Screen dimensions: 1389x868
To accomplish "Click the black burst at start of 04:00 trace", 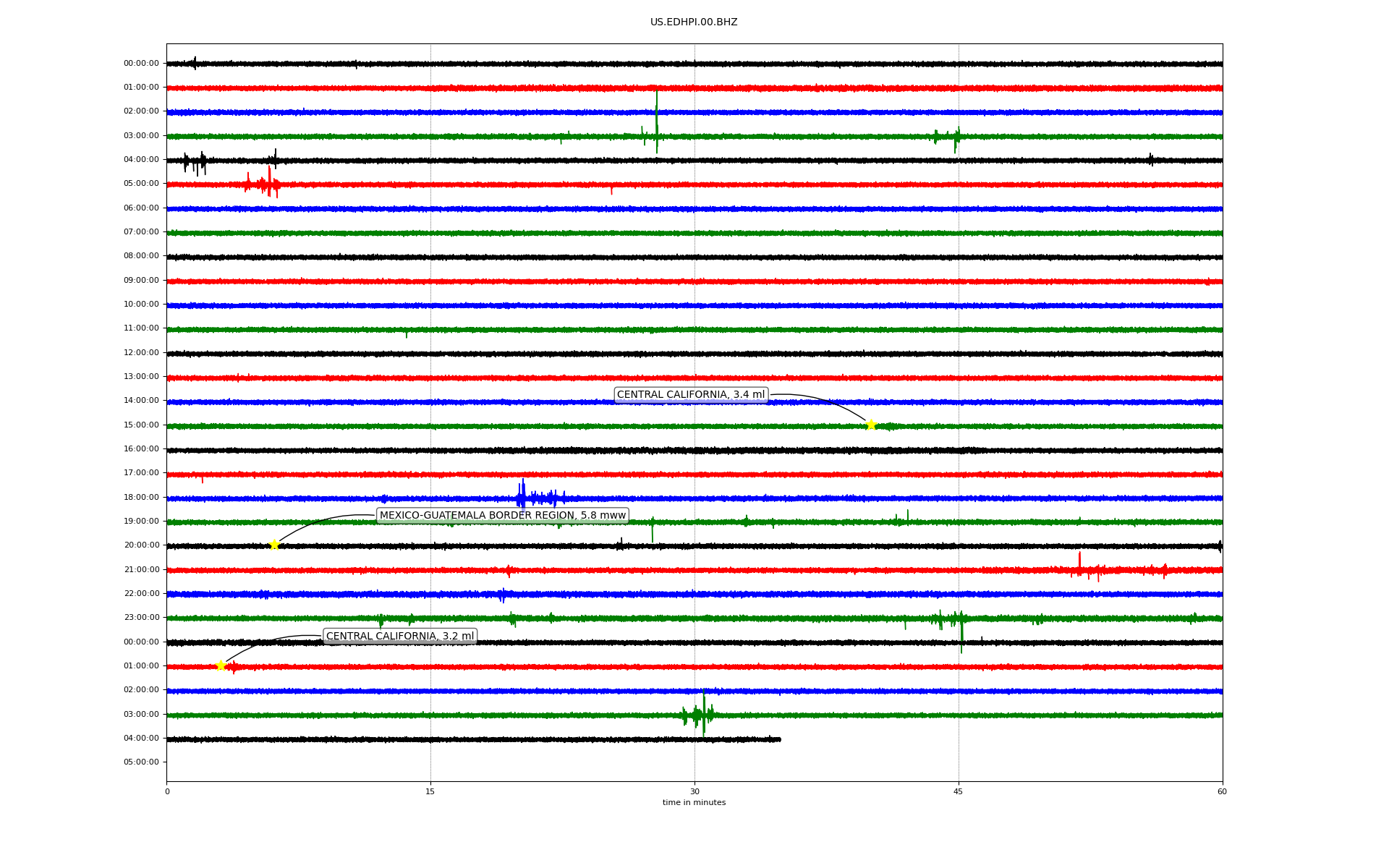I will tap(194, 162).
